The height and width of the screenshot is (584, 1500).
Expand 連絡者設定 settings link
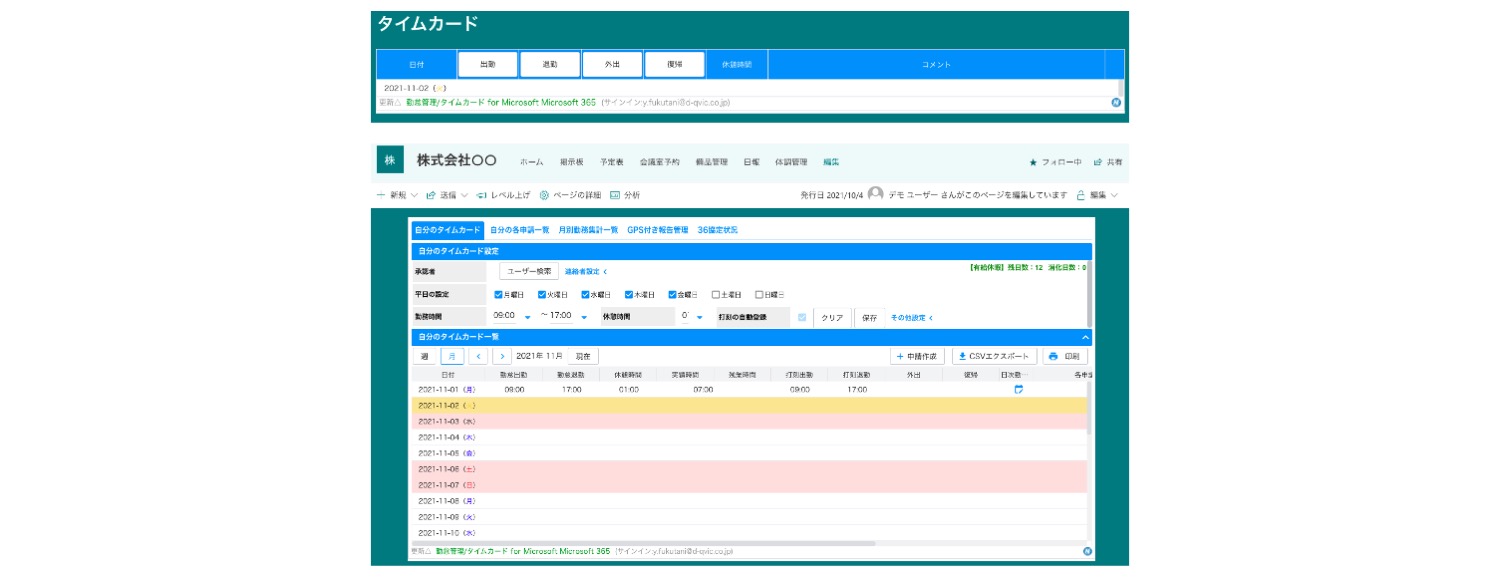[586, 271]
